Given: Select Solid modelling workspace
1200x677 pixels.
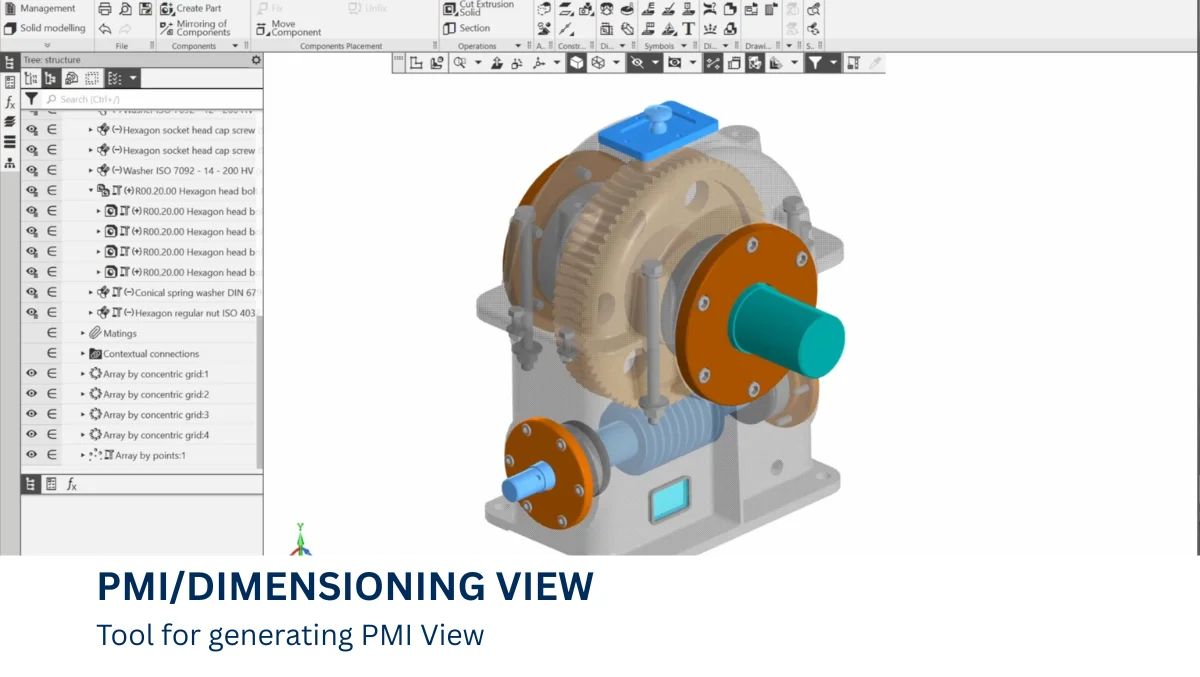Looking at the screenshot, I should 44,28.
